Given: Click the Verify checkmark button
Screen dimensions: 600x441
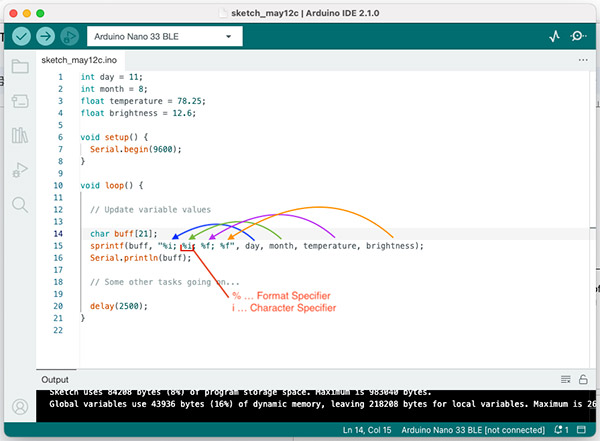Looking at the screenshot, I should tap(22, 36).
